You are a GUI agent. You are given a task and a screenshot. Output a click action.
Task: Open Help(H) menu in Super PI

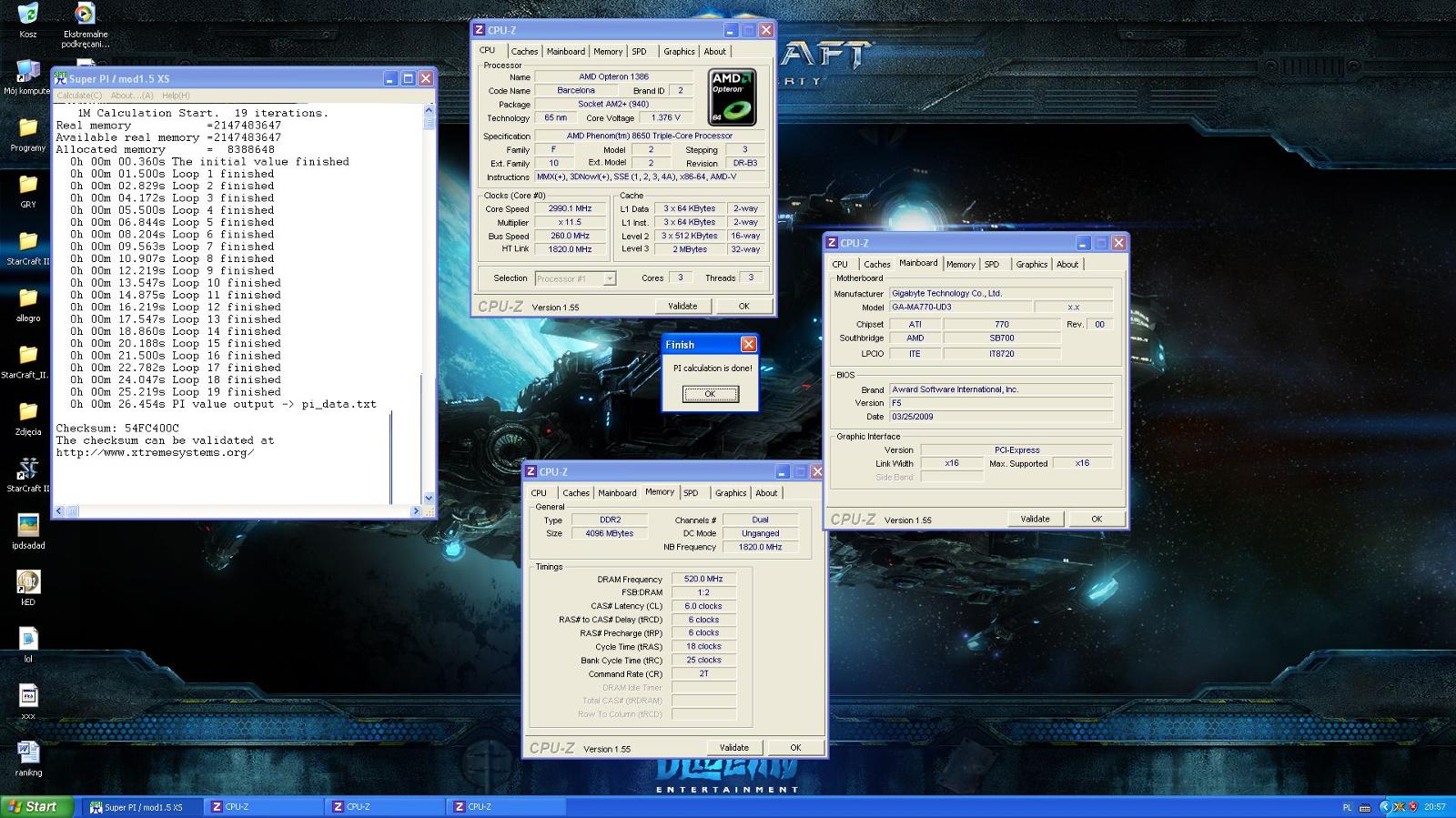click(176, 96)
